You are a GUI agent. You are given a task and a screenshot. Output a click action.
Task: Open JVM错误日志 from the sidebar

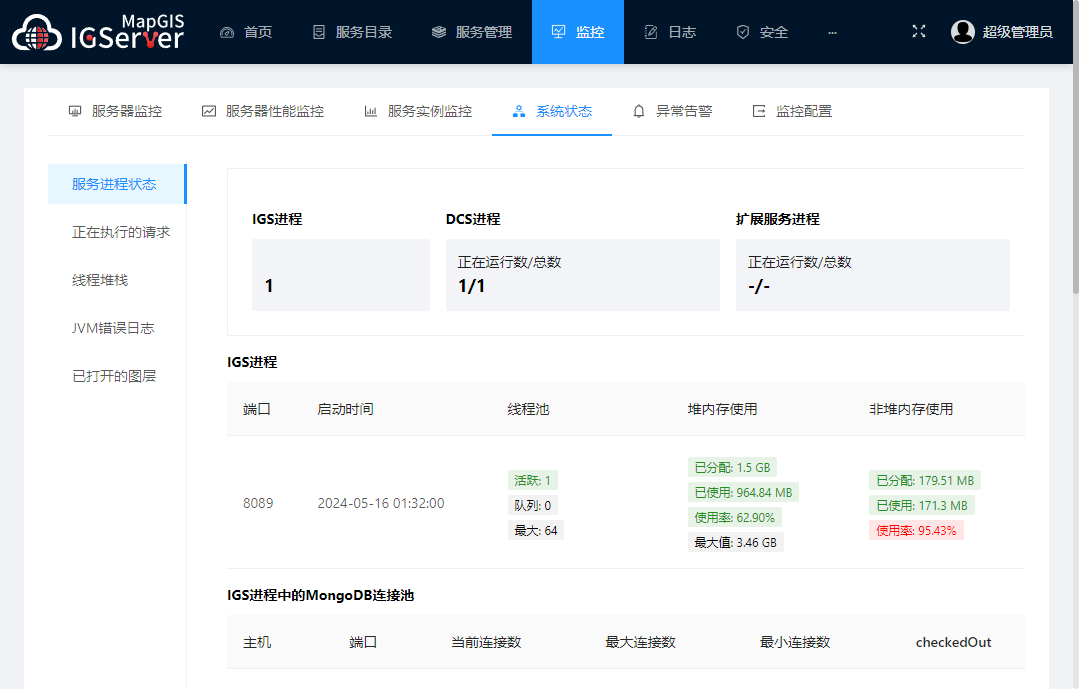(x=113, y=328)
